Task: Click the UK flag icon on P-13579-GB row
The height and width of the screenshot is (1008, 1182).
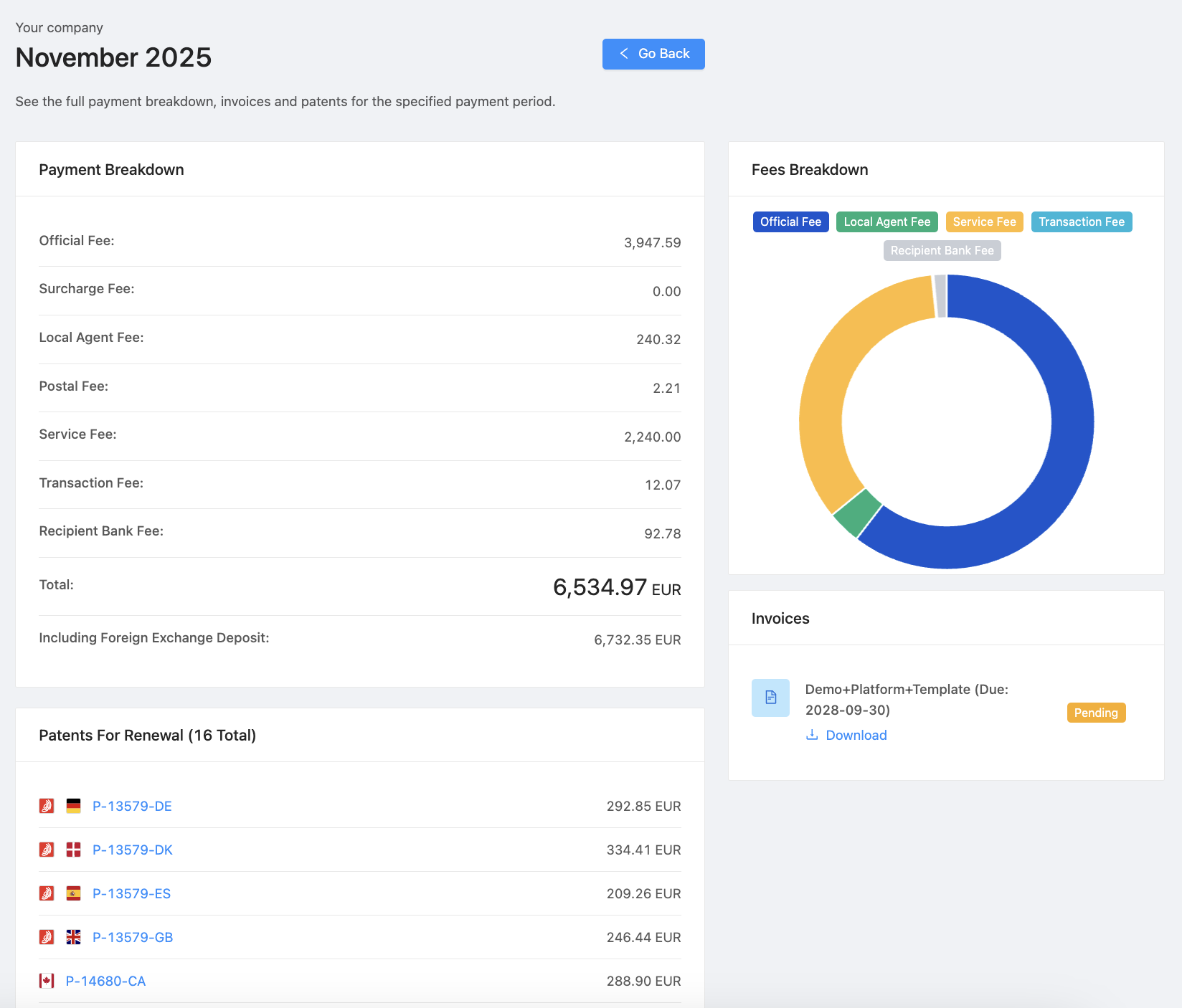Action: (x=72, y=936)
